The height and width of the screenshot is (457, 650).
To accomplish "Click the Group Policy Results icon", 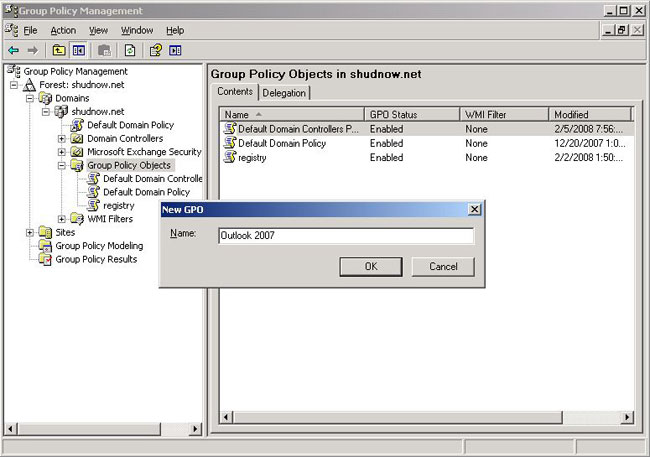I will pyautogui.click(x=45, y=259).
